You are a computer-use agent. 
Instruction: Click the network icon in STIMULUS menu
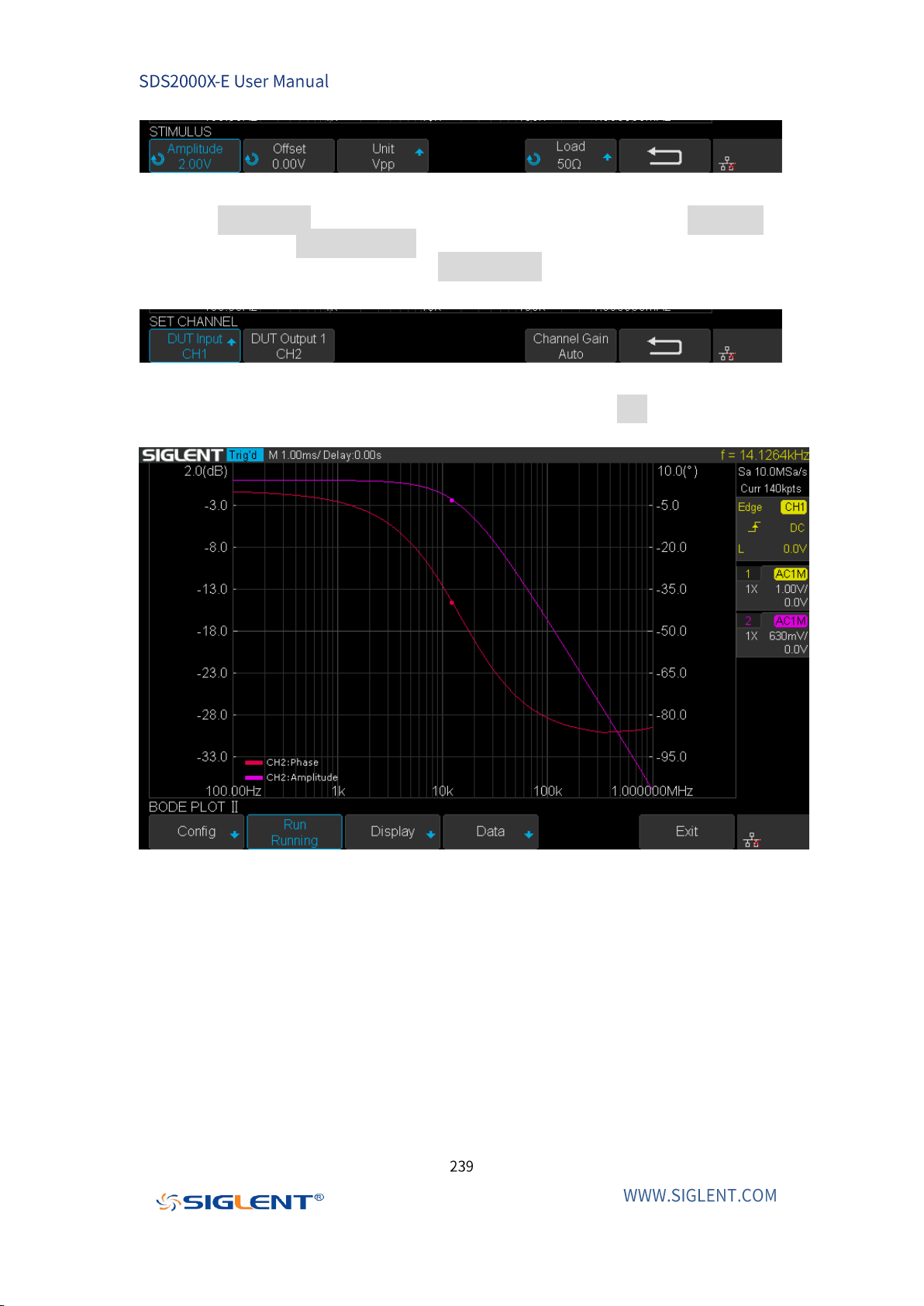coord(727,163)
